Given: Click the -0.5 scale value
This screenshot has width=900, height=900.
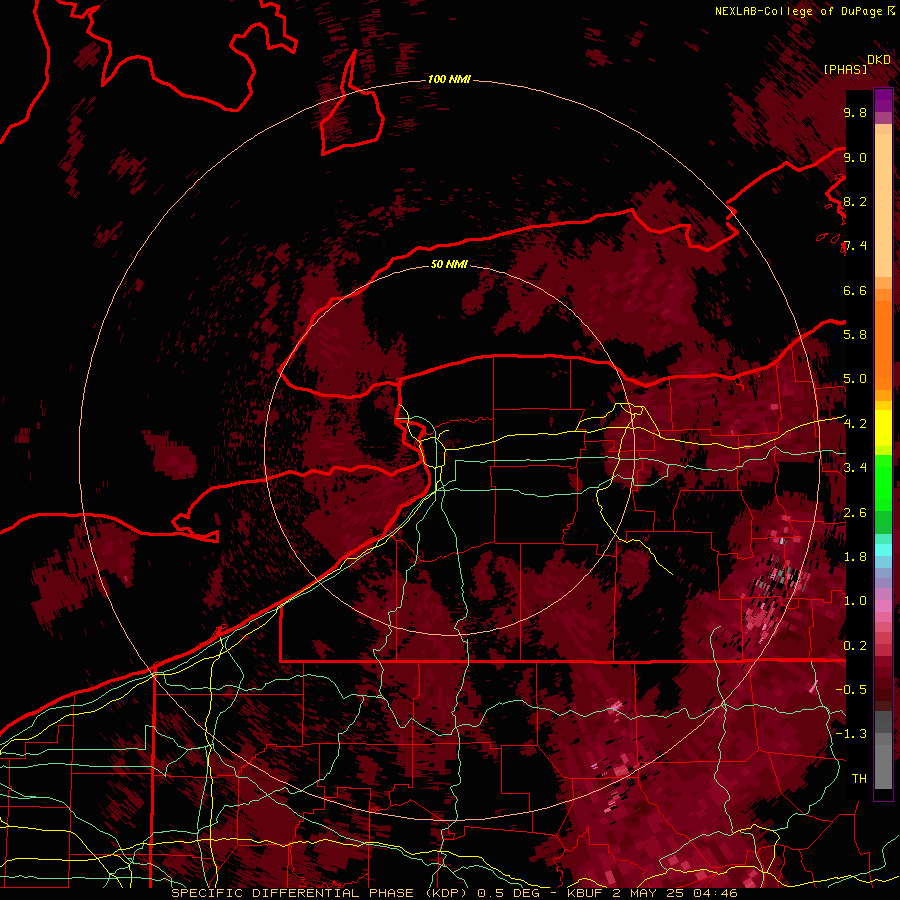Looking at the screenshot, I should (851, 690).
